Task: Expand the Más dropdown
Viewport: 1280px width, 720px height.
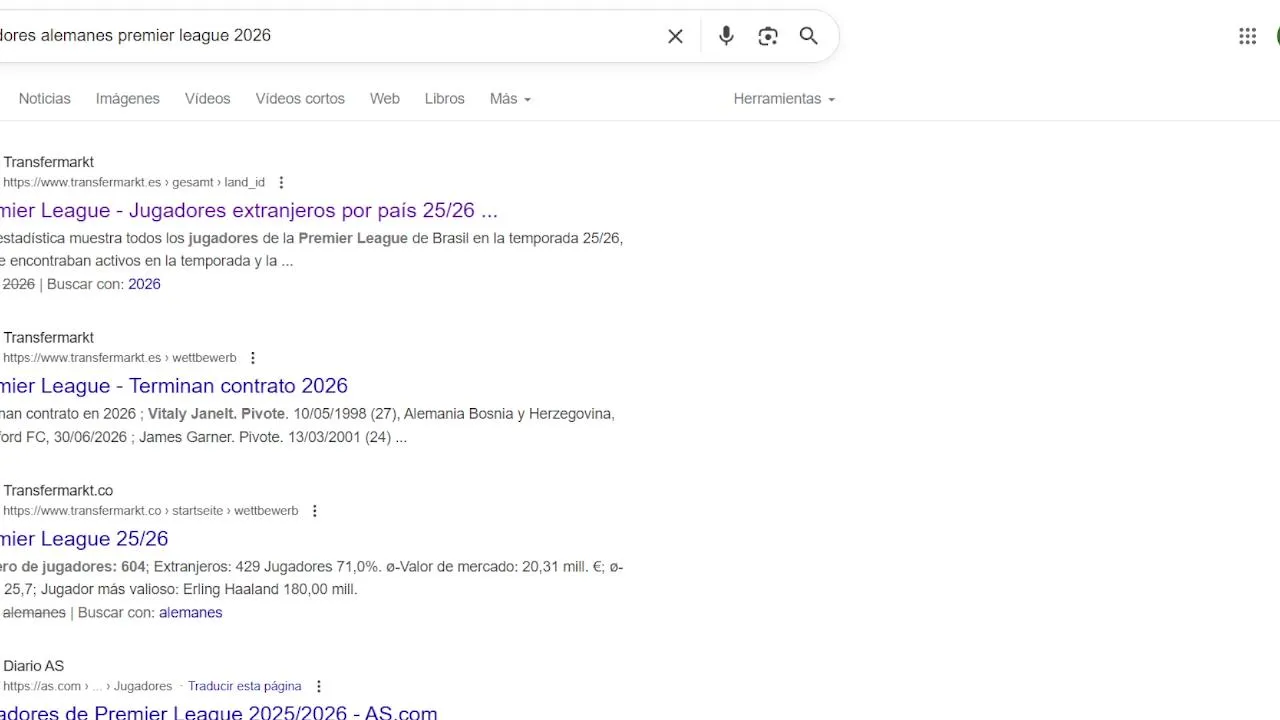Action: point(510,99)
